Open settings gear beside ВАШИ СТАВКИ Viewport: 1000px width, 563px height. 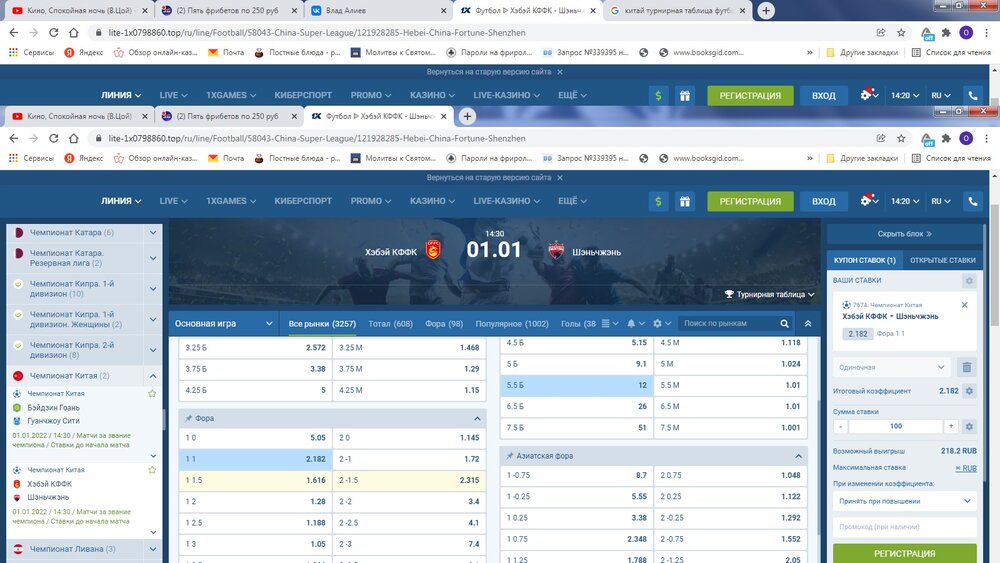coord(969,281)
